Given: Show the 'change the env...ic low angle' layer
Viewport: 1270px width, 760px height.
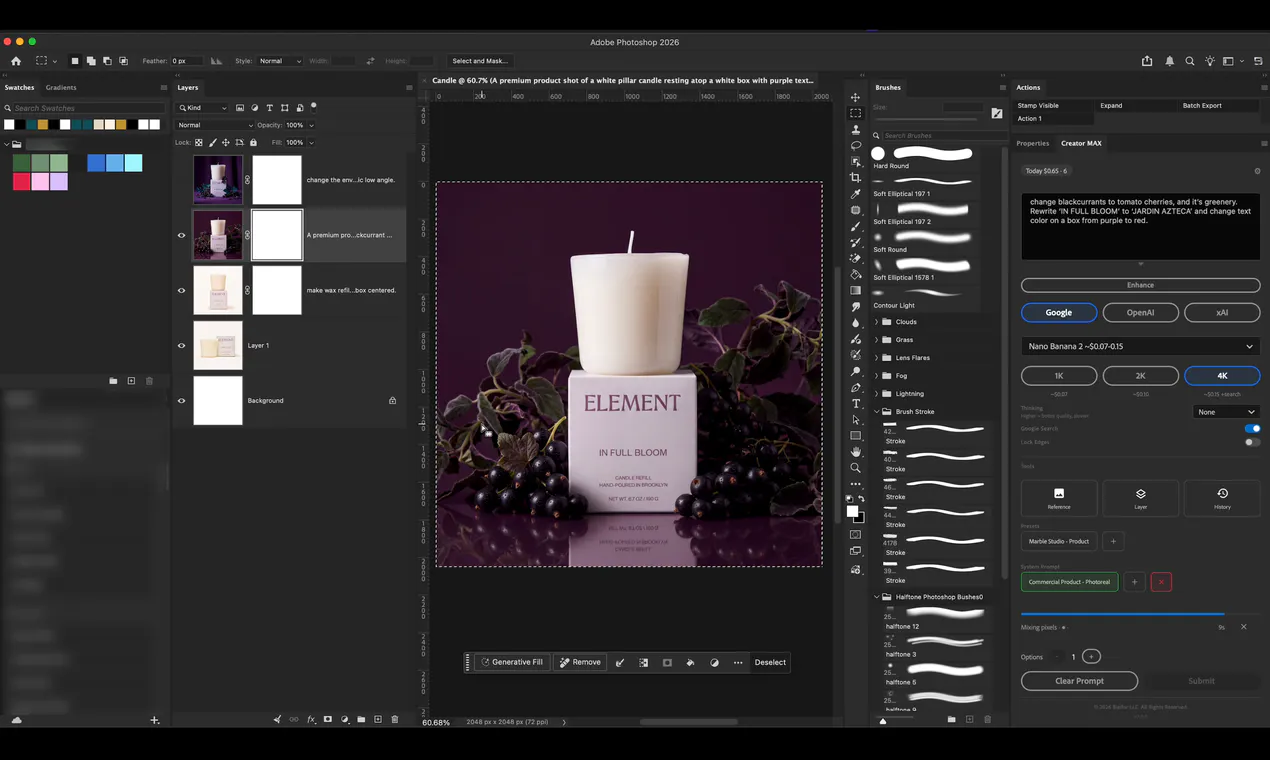Looking at the screenshot, I should pos(181,180).
